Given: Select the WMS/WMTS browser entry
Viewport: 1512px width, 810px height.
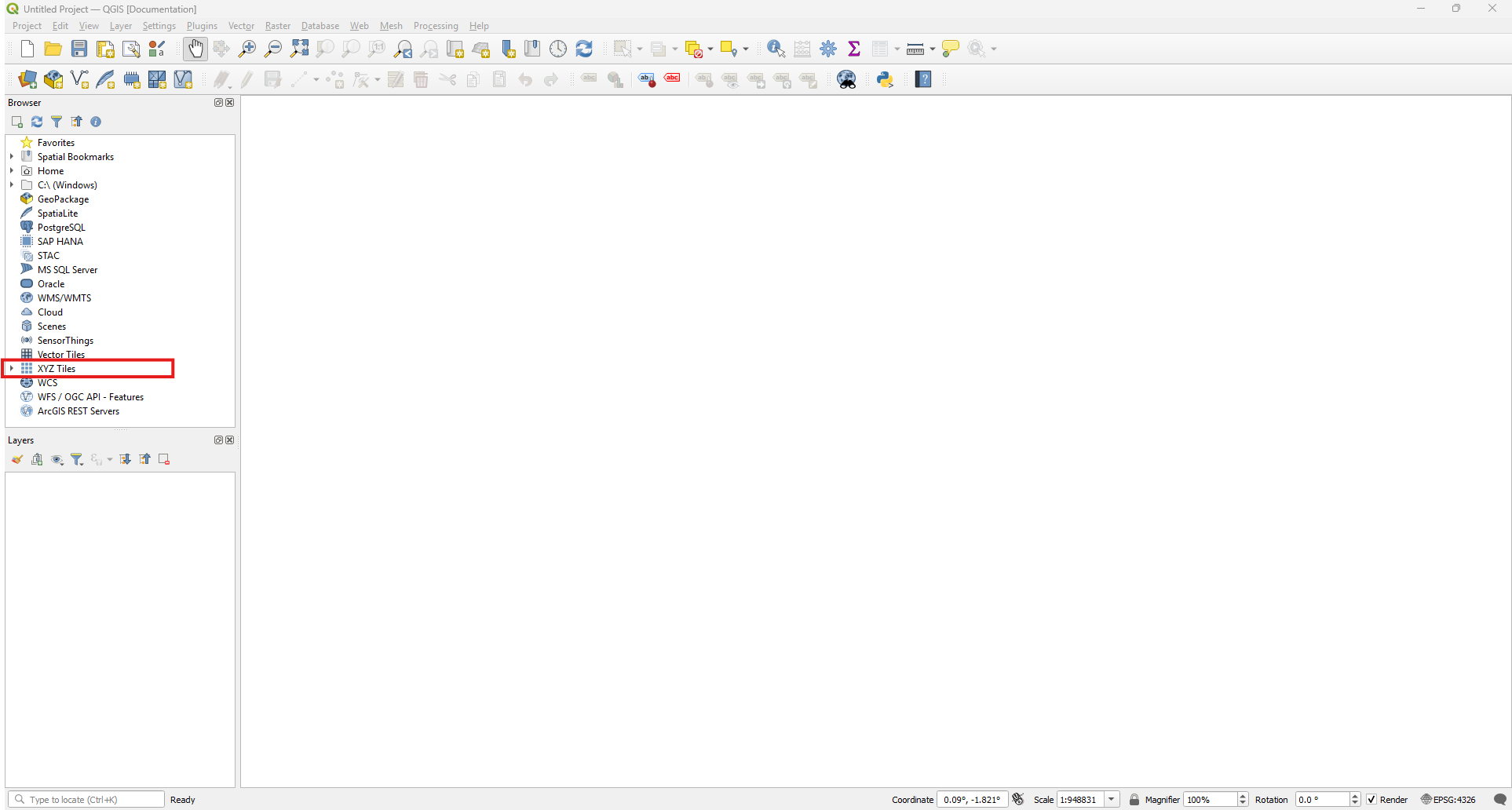Looking at the screenshot, I should click(64, 298).
